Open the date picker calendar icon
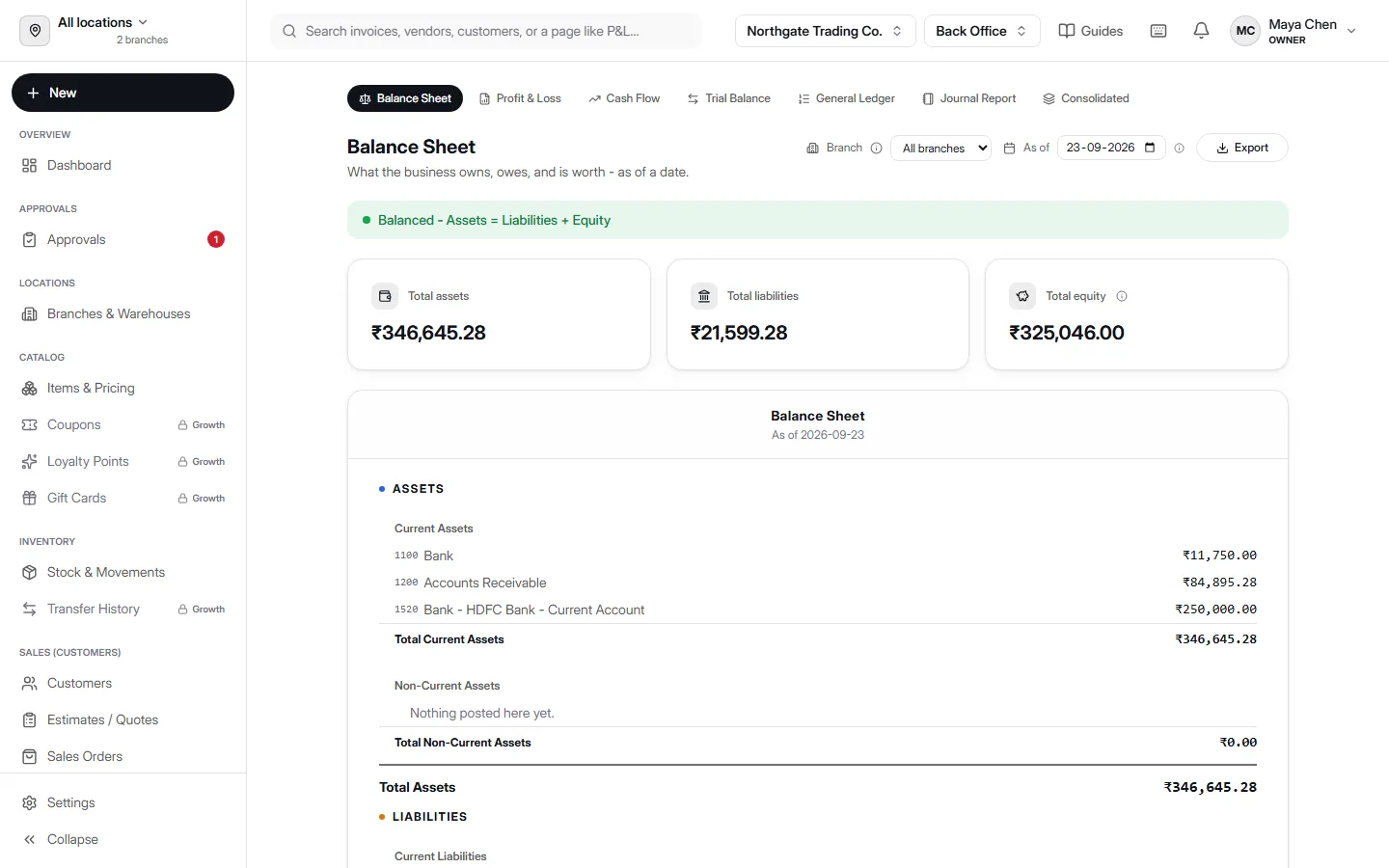 click(1150, 148)
